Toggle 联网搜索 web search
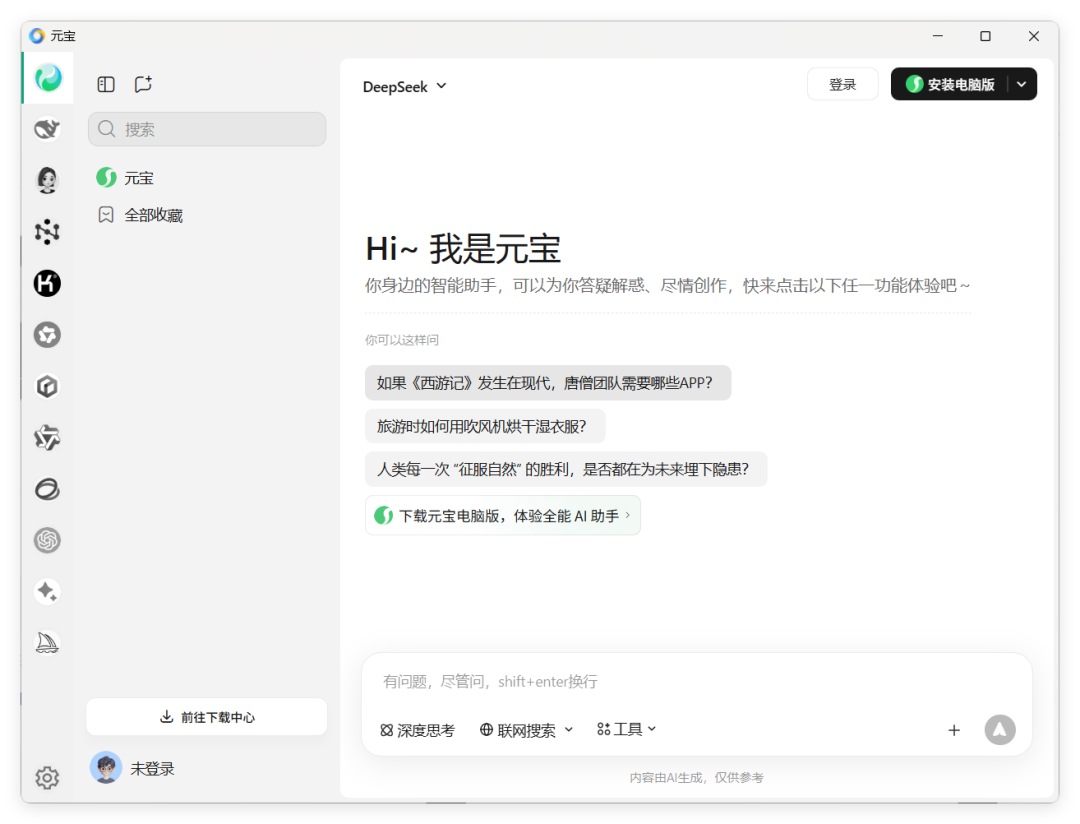Image resolution: width=1080 pixels, height=824 pixels. click(517, 730)
